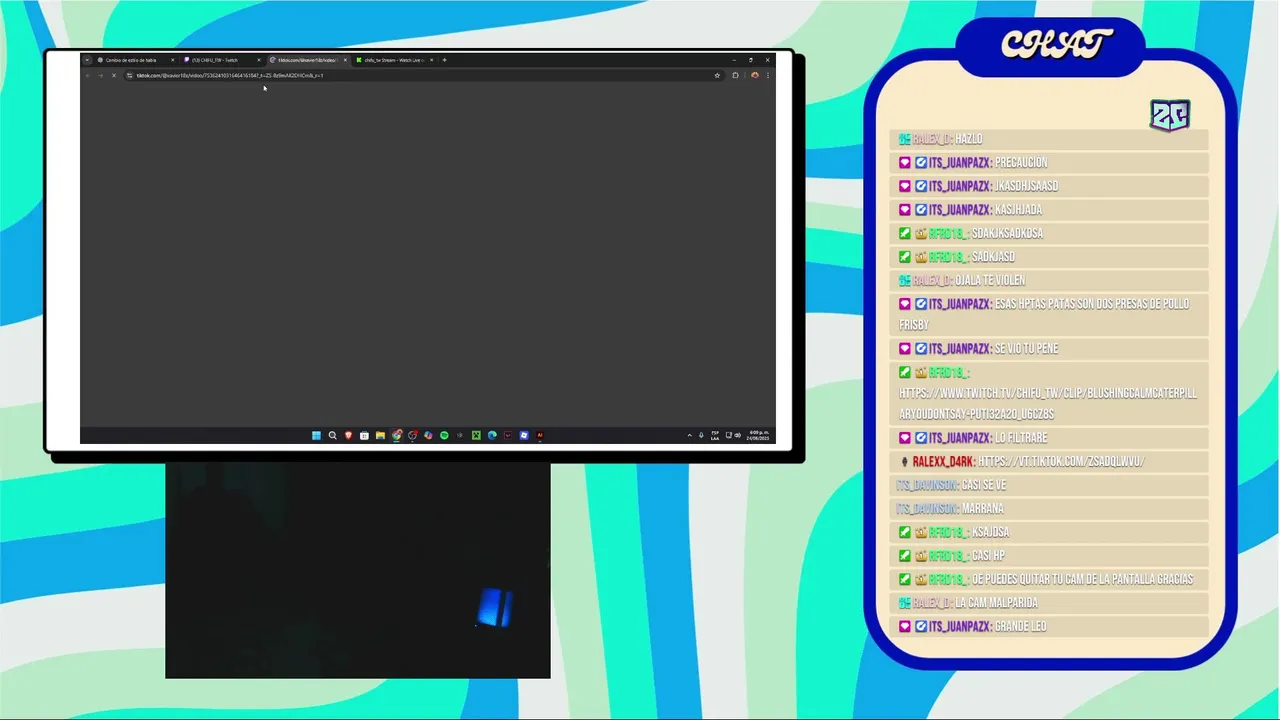
Task: Open network and volume quick settings
Action: coord(733,435)
